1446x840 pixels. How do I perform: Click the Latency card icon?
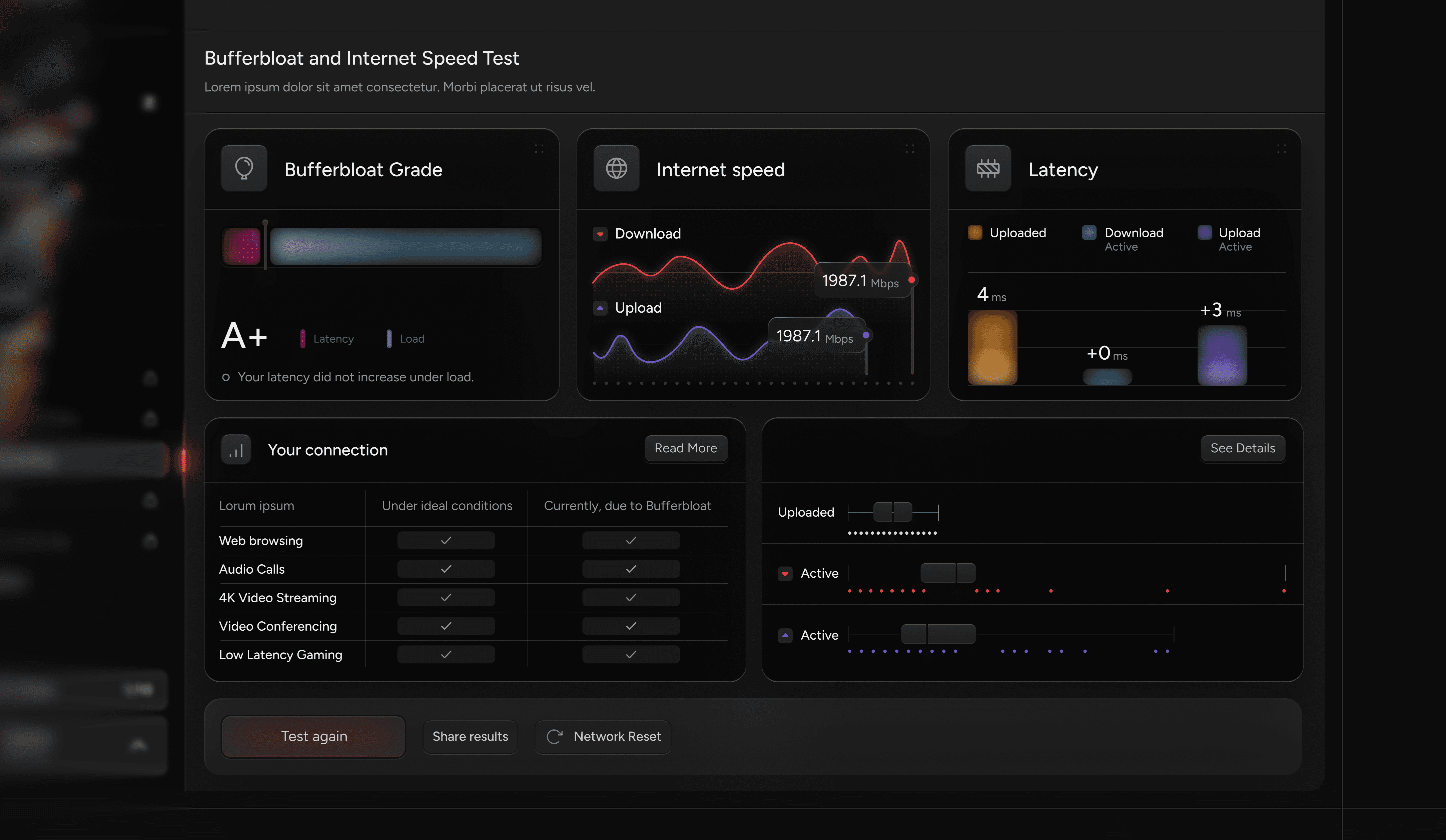click(987, 169)
